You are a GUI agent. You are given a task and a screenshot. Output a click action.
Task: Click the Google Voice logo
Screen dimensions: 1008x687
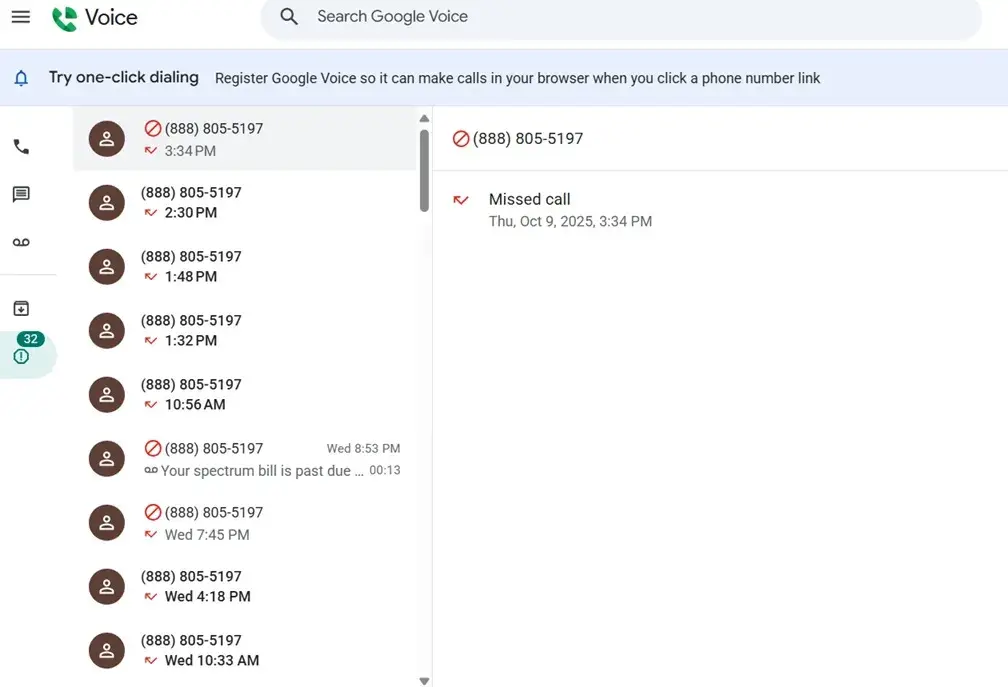95,18
